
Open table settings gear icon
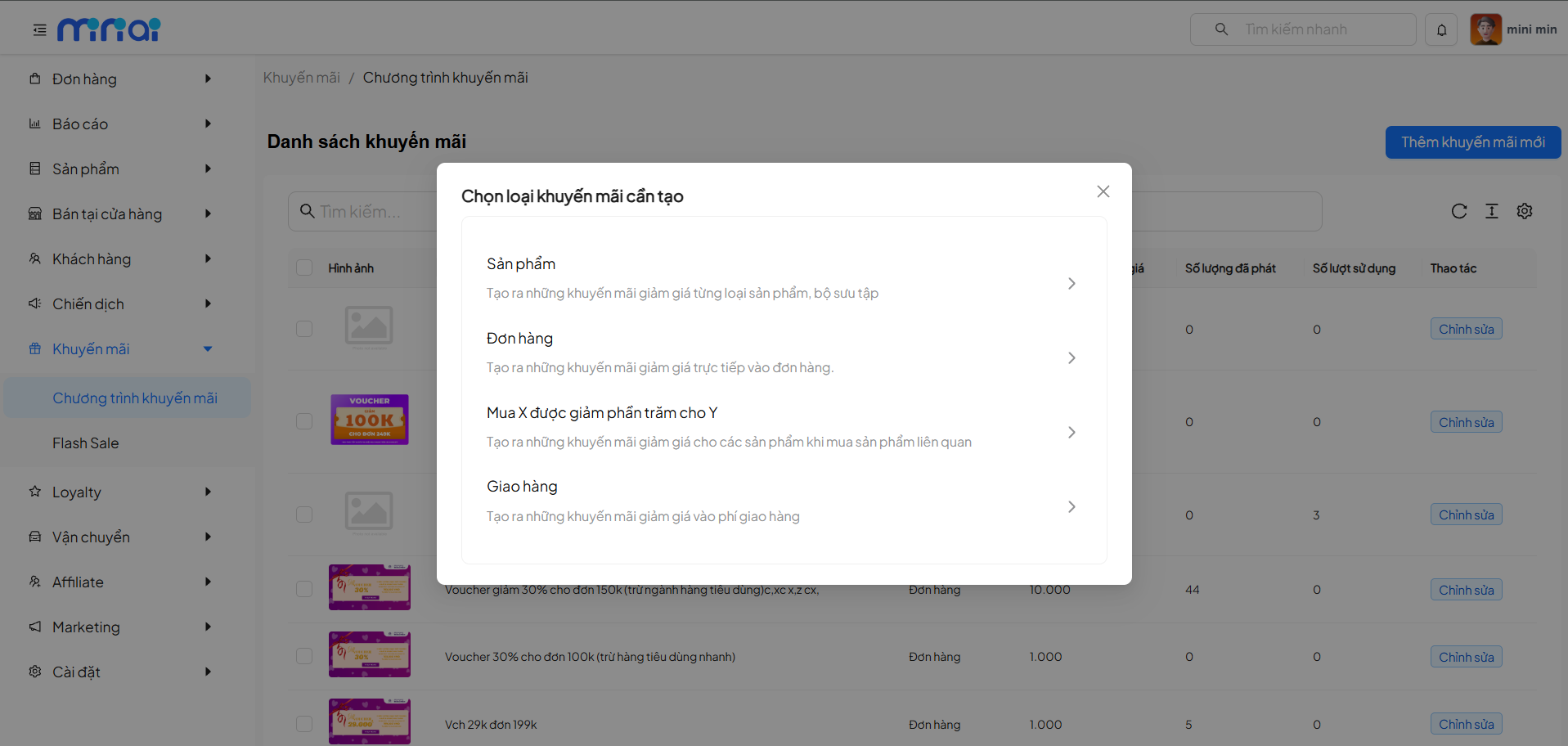pyautogui.click(x=1524, y=211)
